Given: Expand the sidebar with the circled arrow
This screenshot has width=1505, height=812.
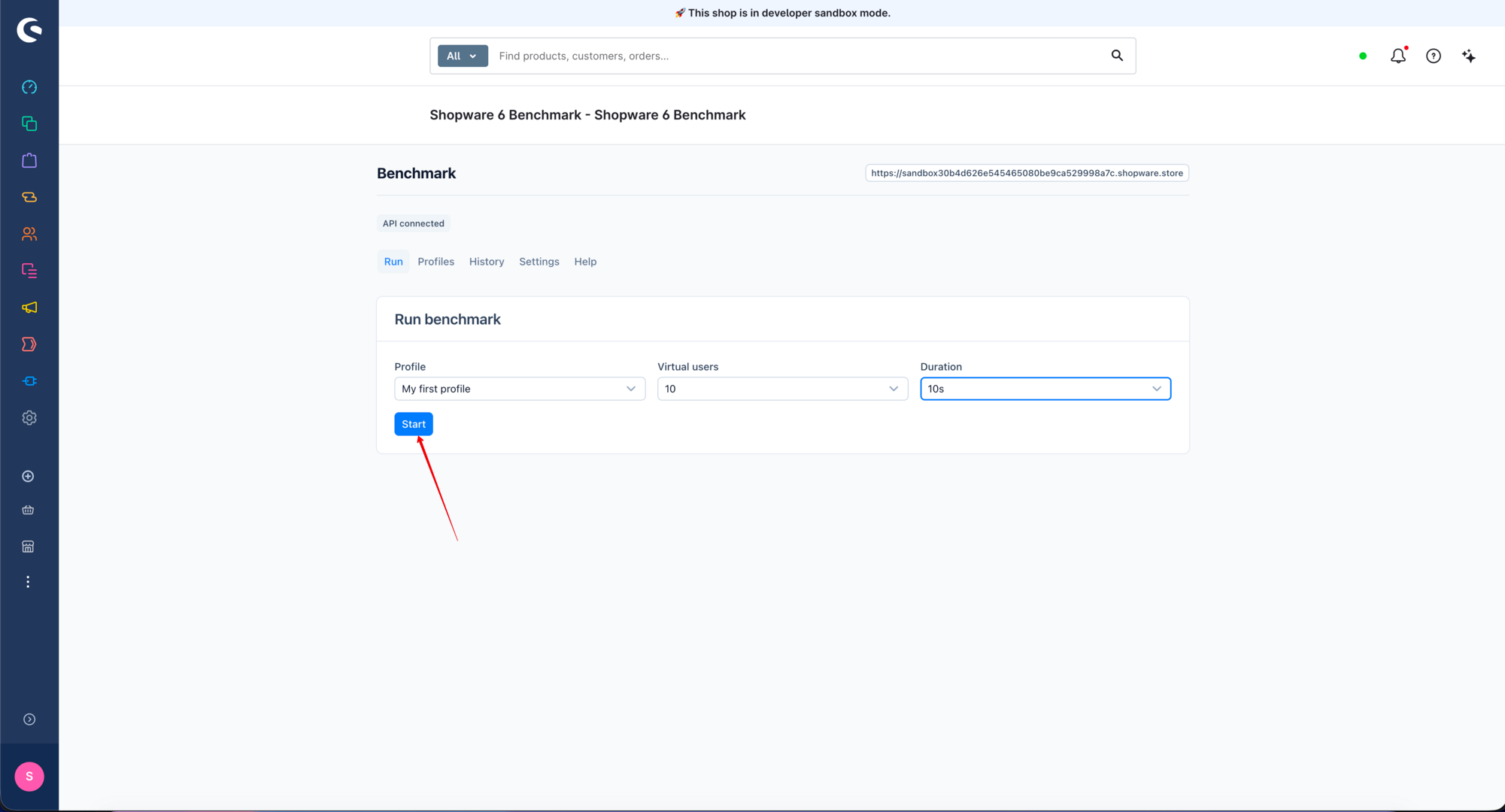Looking at the screenshot, I should coord(29,720).
